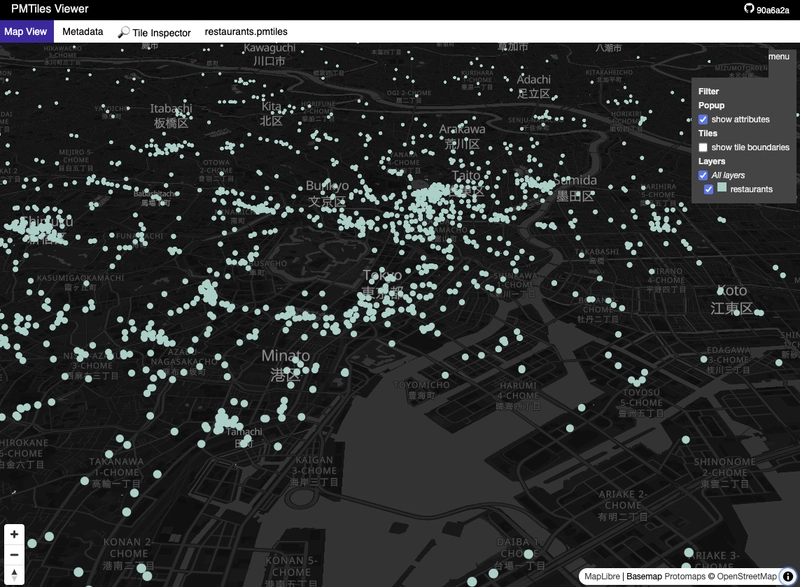Open the Protomaps basemap link
Image resolution: width=800 pixels, height=587 pixels.
[685, 576]
